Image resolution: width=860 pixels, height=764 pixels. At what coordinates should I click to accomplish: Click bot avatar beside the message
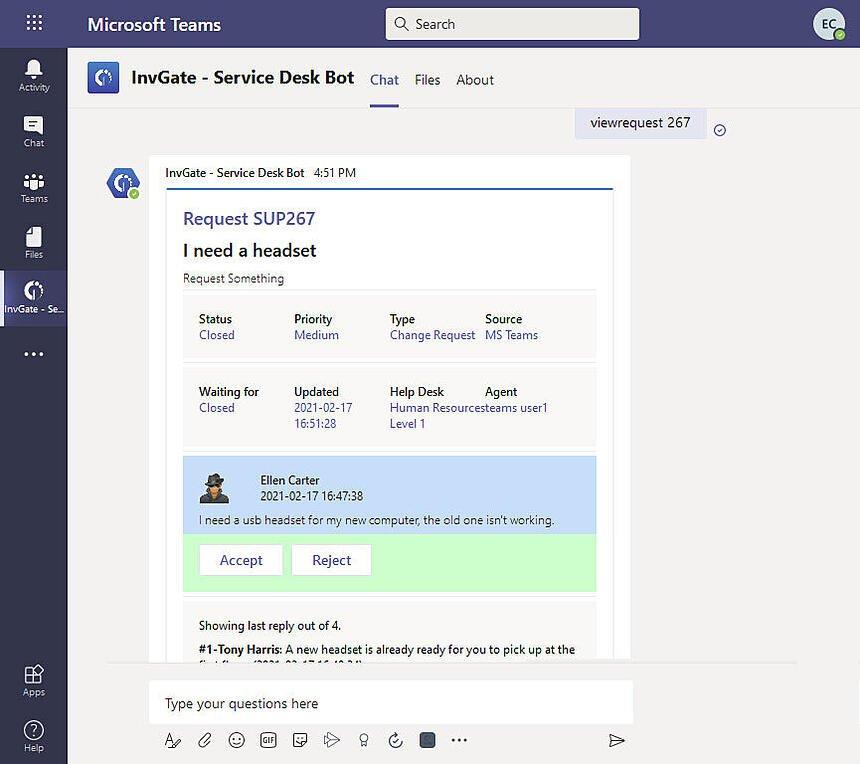[x=123, y=183]
